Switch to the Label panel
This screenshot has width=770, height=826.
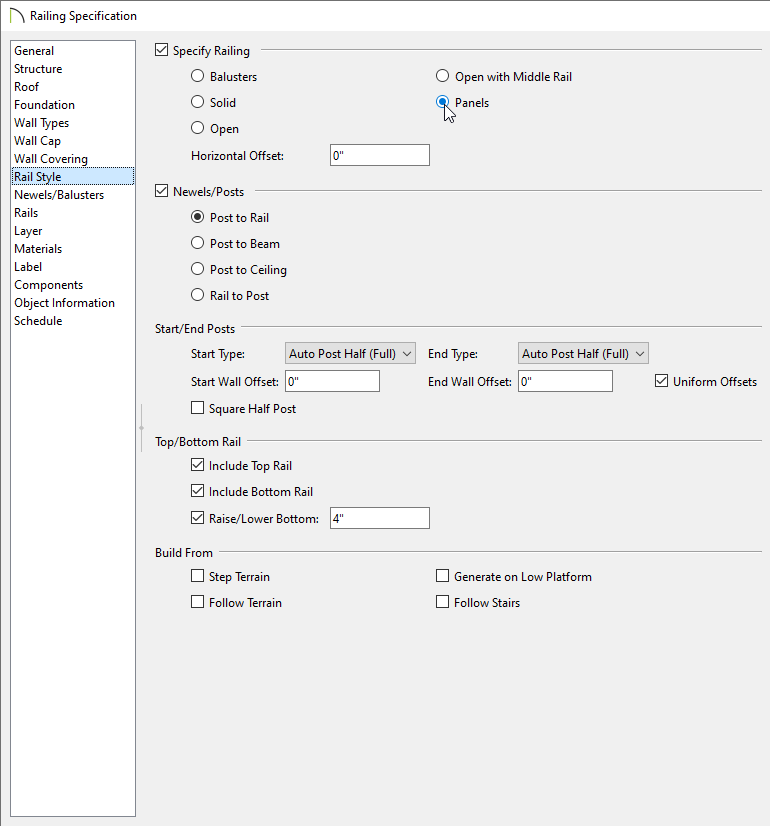(x=28, y=267)
